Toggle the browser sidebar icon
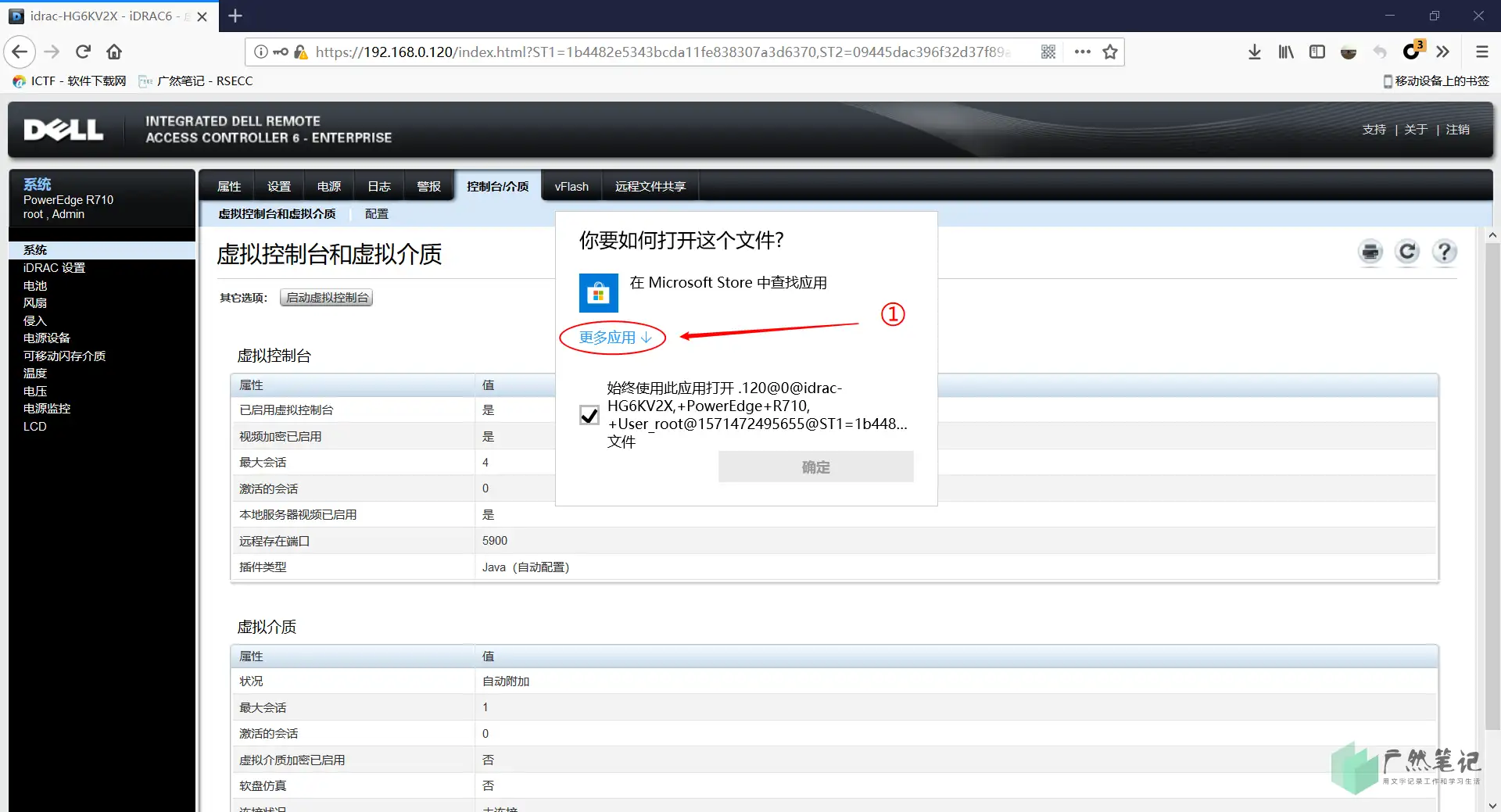The height and width of the screenshot is (812, 1501). pyautogui.click(x=1317, y=52)
